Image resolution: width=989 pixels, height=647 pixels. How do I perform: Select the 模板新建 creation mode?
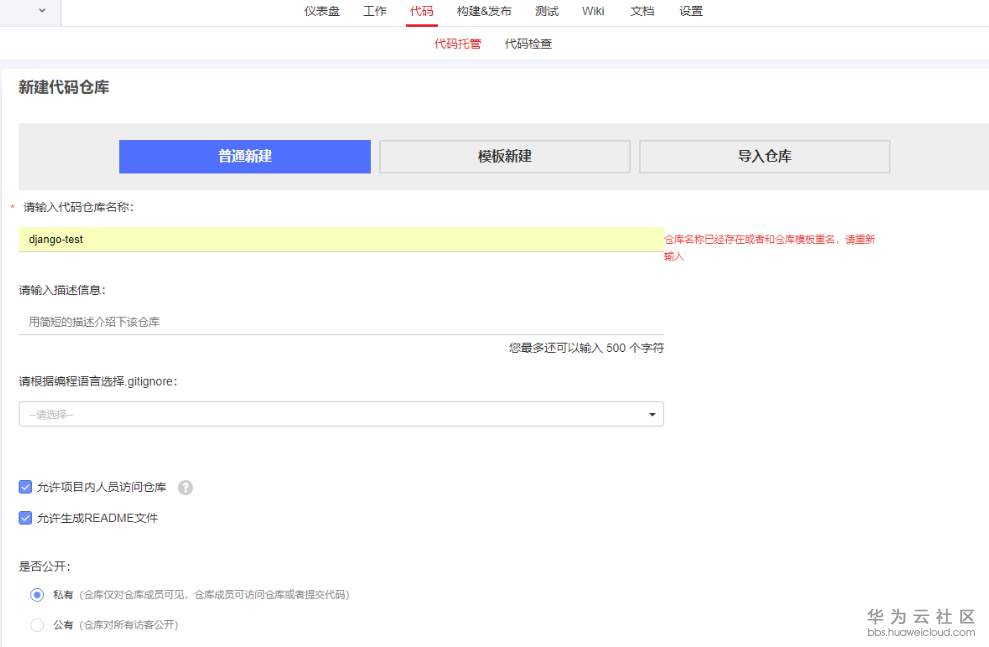tap(503, 156)
